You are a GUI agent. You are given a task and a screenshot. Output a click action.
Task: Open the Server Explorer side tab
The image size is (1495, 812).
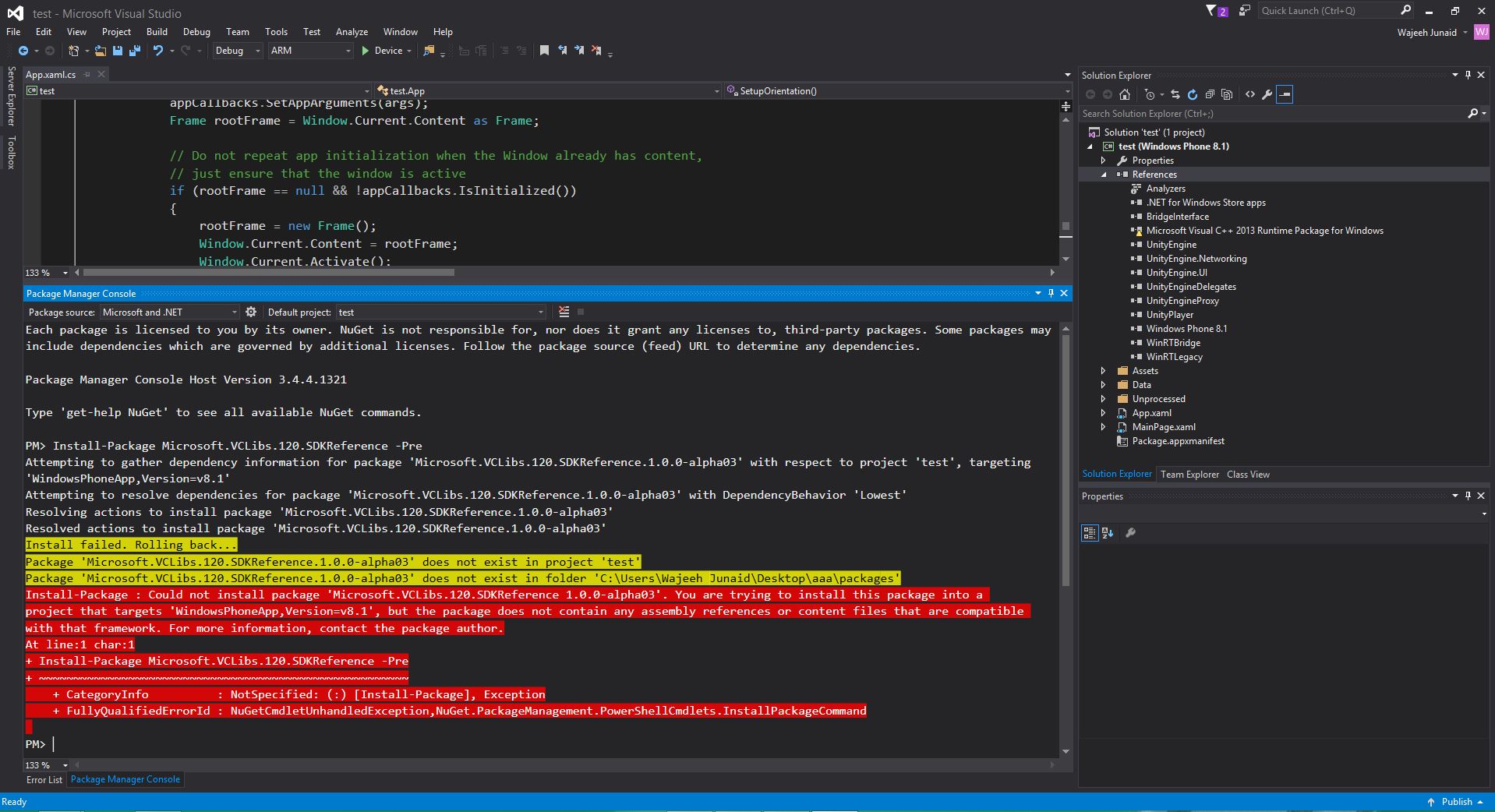(x=11, y=97)
